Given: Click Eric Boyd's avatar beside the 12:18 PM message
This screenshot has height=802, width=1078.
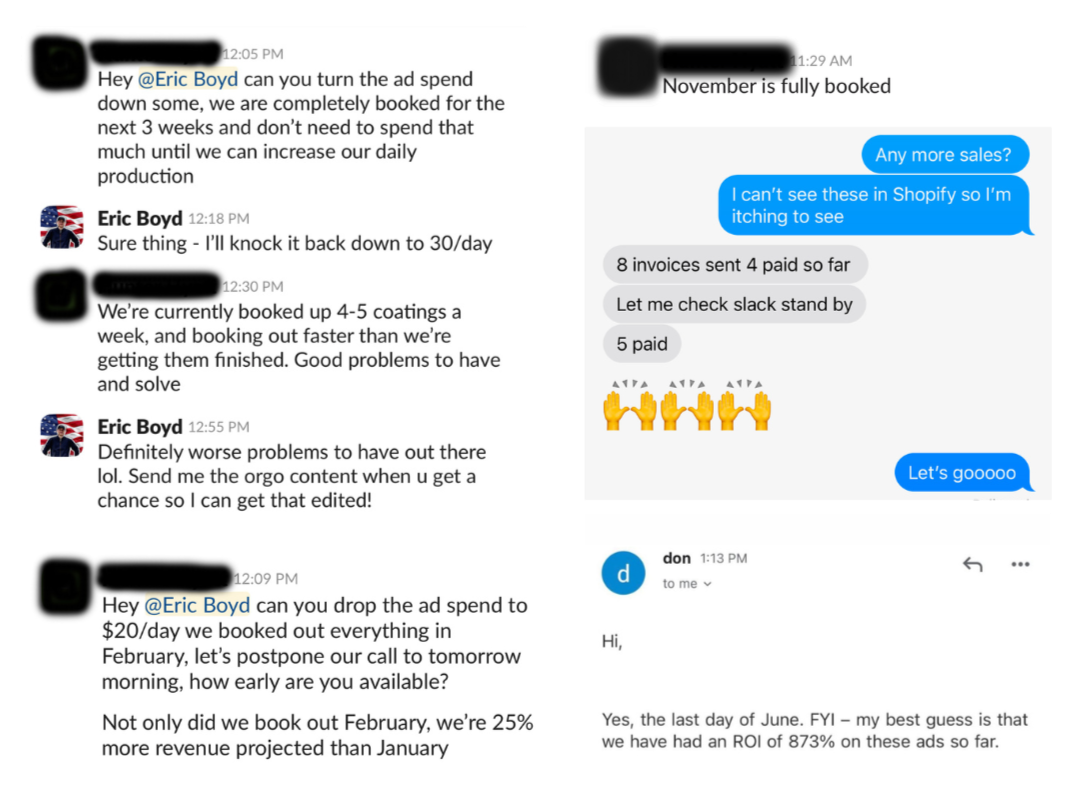Looking at the screenshot, I should 62,227.
